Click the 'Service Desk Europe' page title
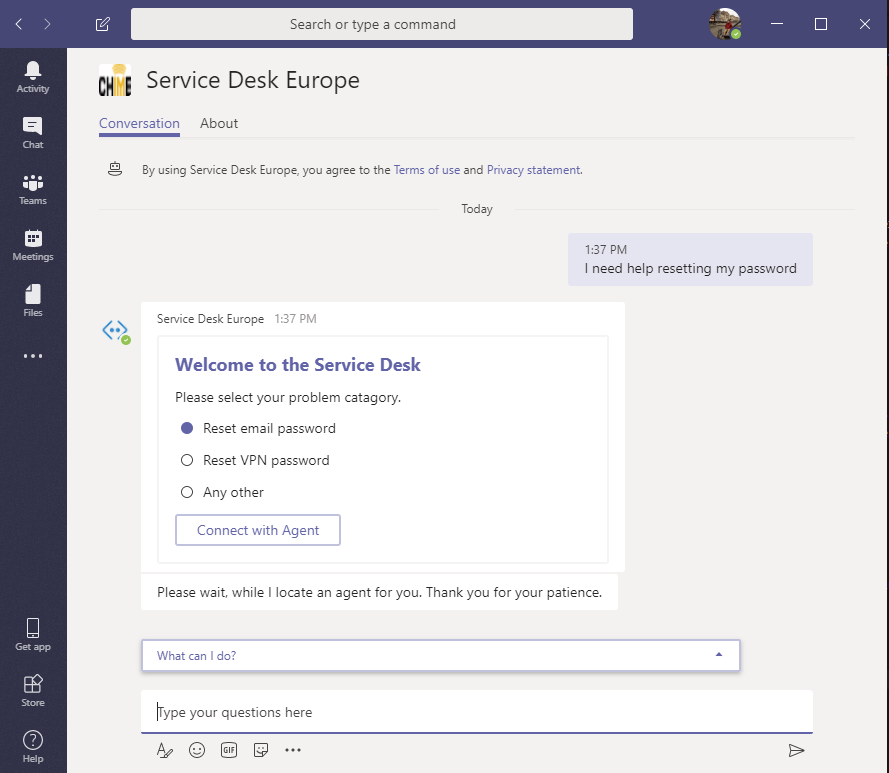889x773 pixels. pyautogui.click(x=253, y=80)
